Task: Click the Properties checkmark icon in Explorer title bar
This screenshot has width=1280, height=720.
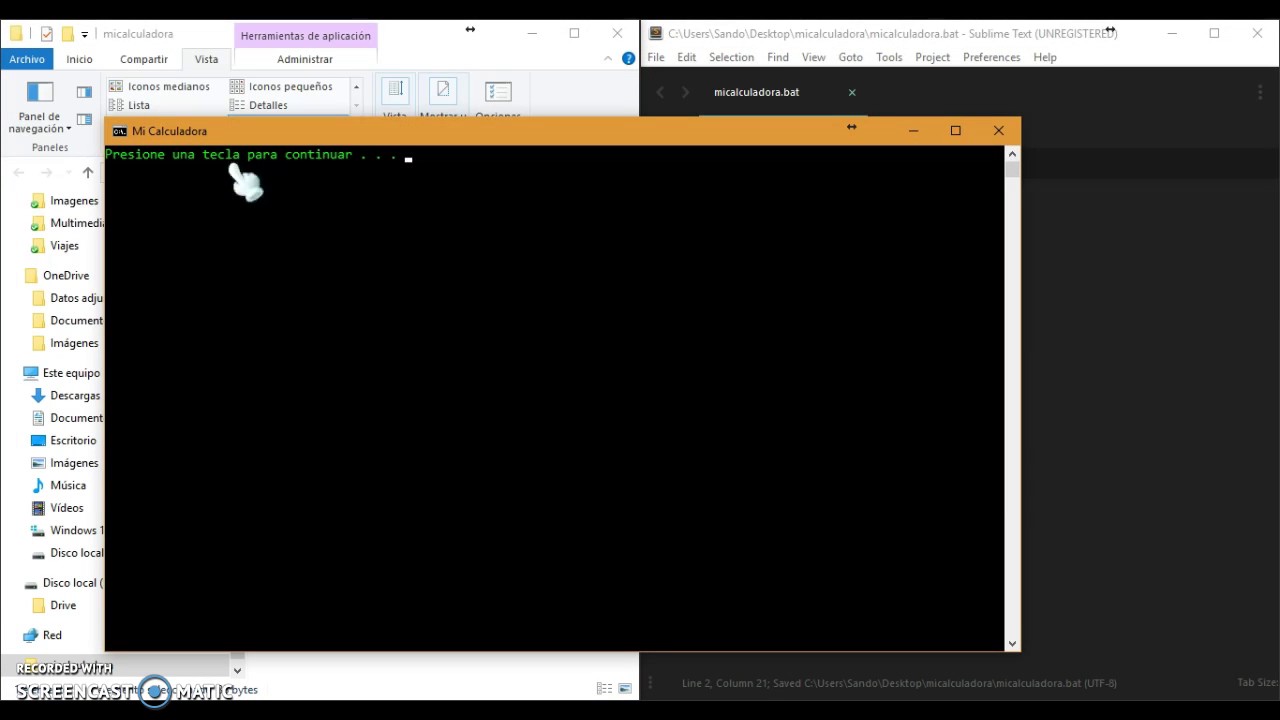Action: (46, 33)
